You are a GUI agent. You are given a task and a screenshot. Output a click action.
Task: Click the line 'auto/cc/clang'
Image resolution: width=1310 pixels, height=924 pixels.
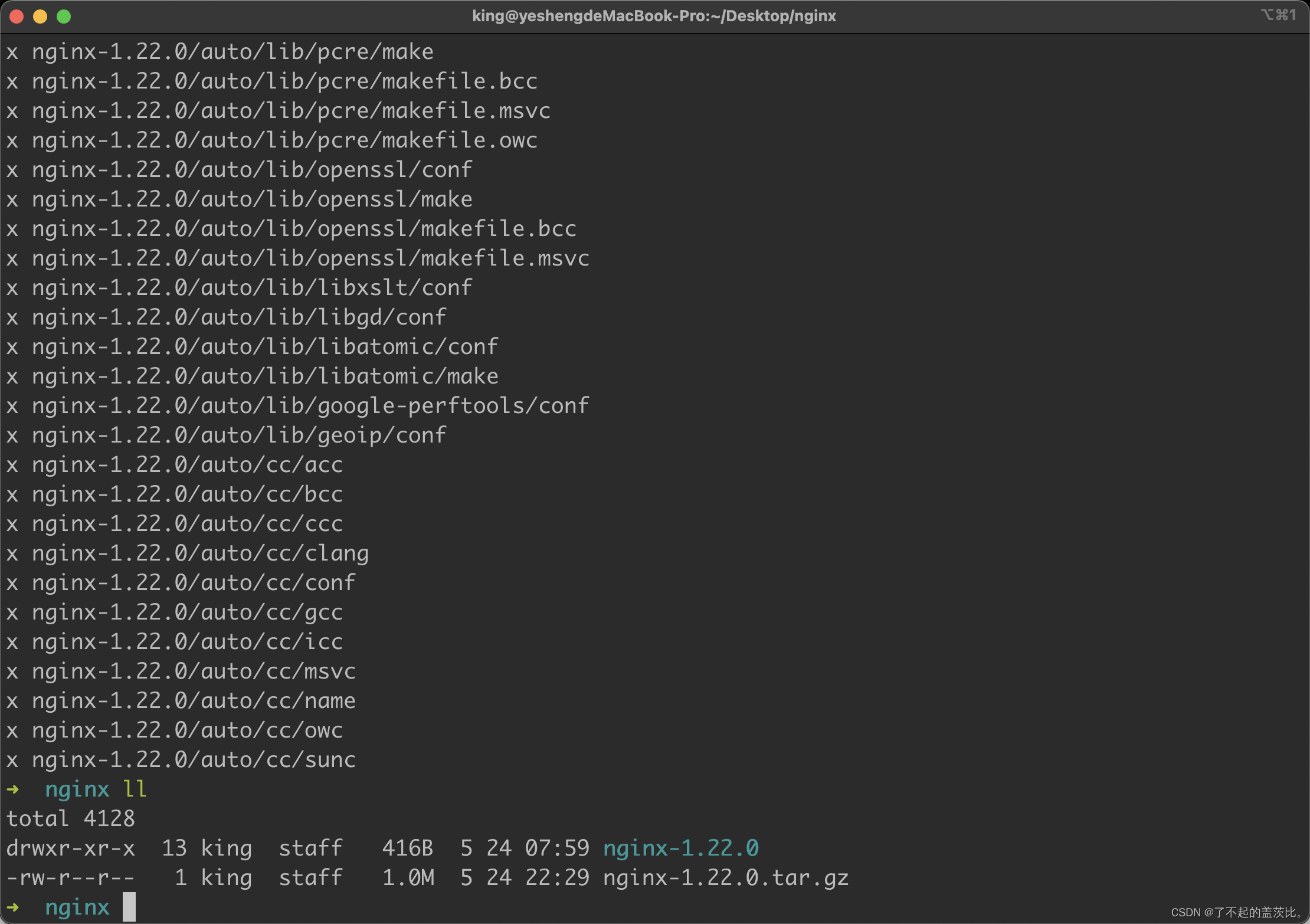(188, 553)
